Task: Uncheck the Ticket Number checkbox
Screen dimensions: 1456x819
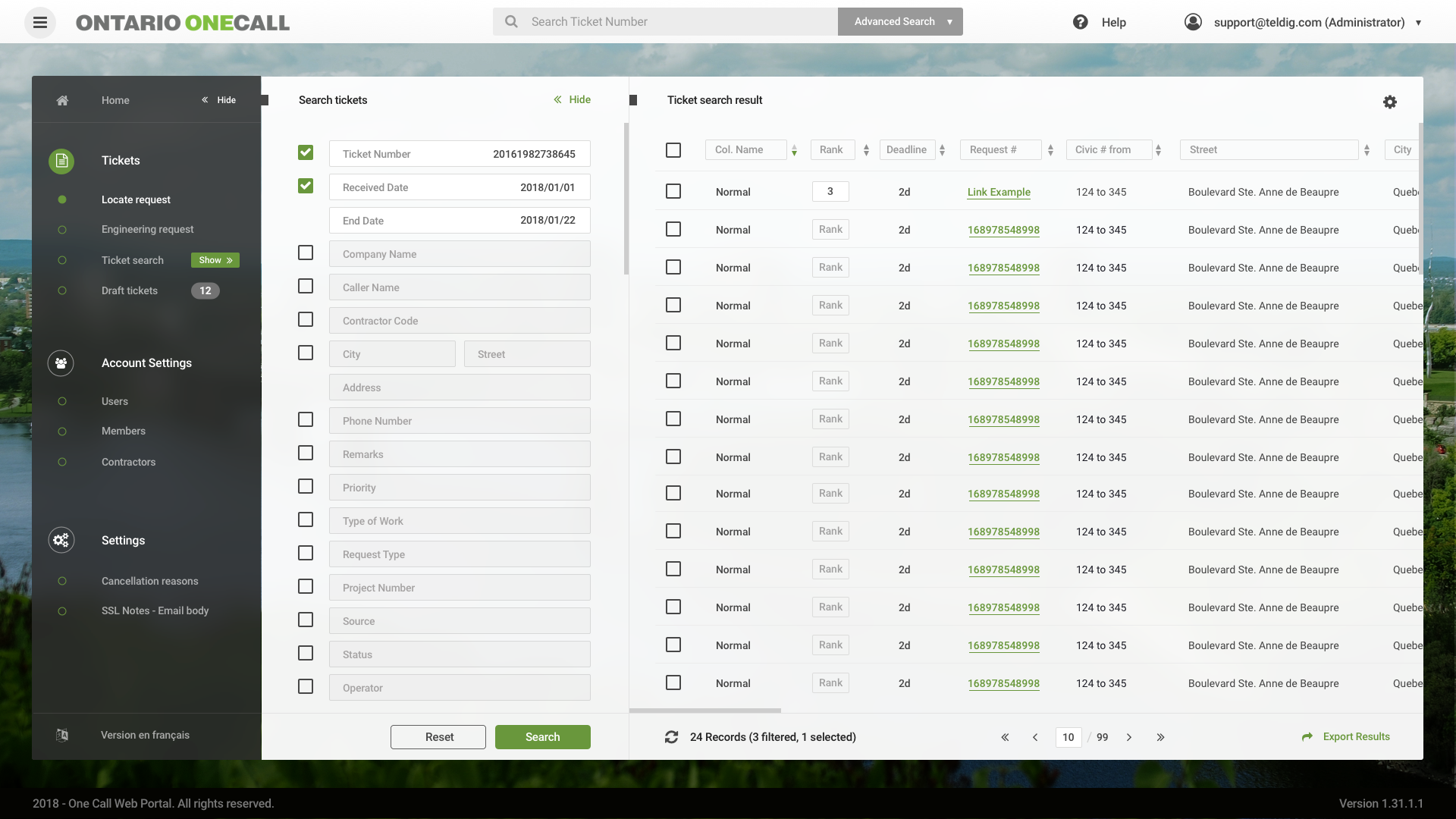Action: pyautogui.click(x=306, y=152)
